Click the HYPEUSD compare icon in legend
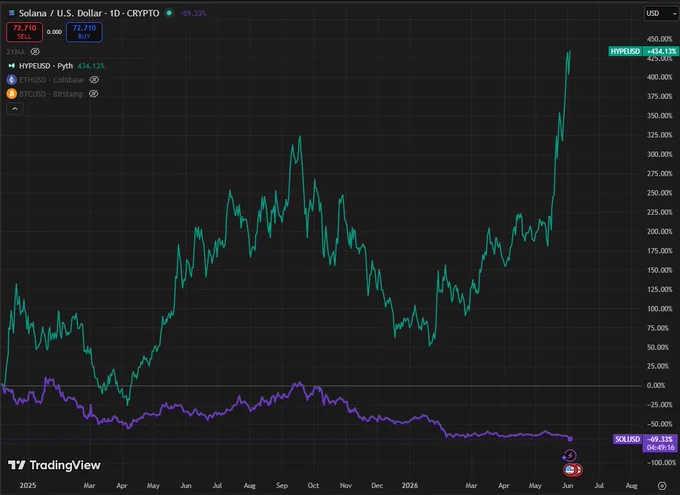The height and width of the screenshot is (495, 680). (x=12, y=66)
